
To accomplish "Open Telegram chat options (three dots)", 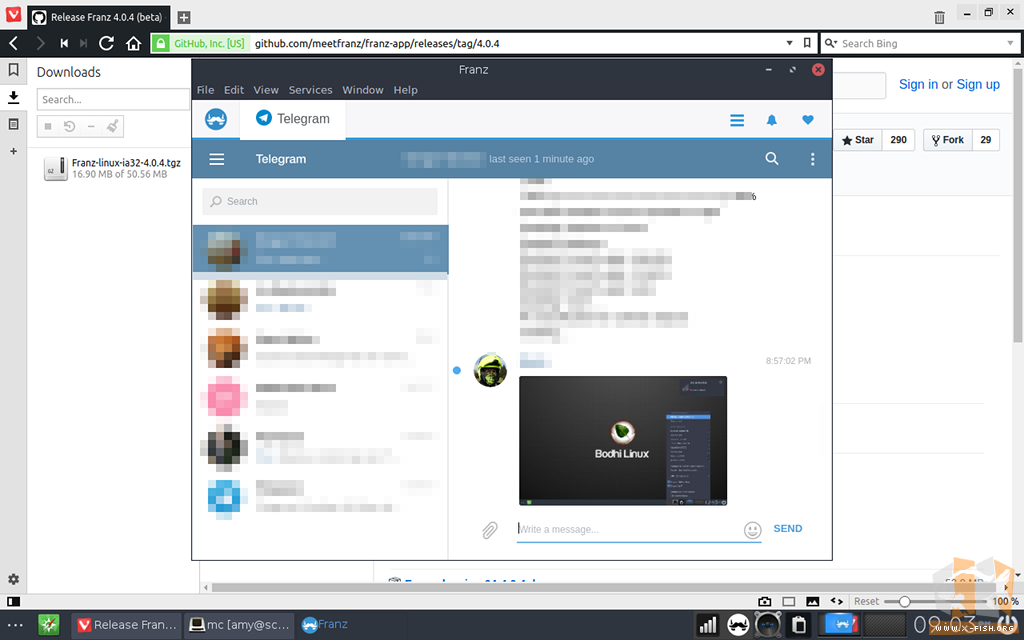I will [812, 159].
